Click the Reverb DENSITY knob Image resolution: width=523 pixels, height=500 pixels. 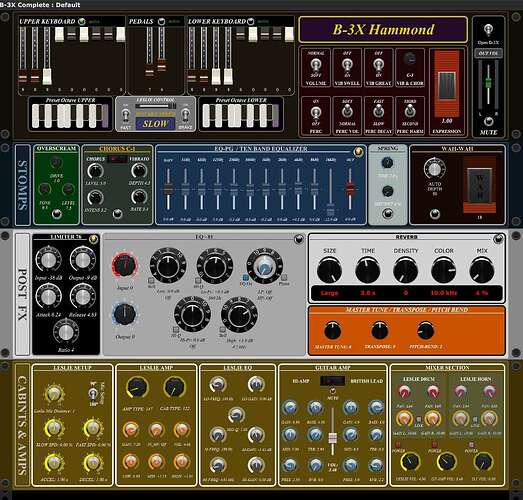pyautogui.click(x=406, y=270)
